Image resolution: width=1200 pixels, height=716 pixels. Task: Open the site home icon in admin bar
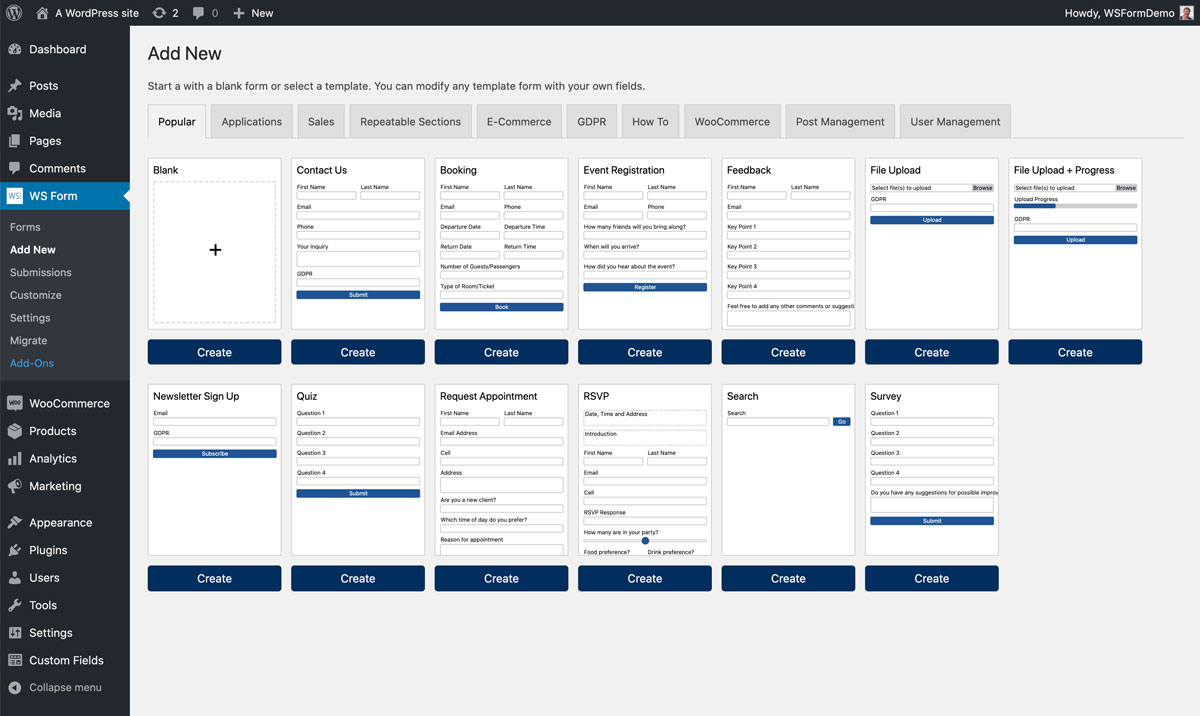click(42, 13)
